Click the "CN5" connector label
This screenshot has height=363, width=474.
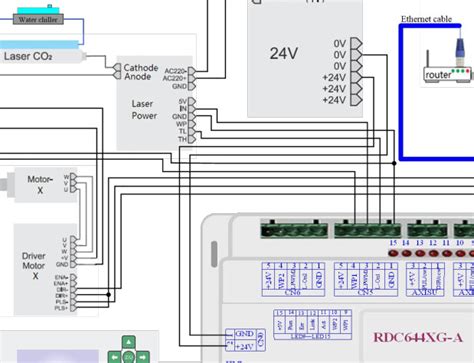point(365,293)
